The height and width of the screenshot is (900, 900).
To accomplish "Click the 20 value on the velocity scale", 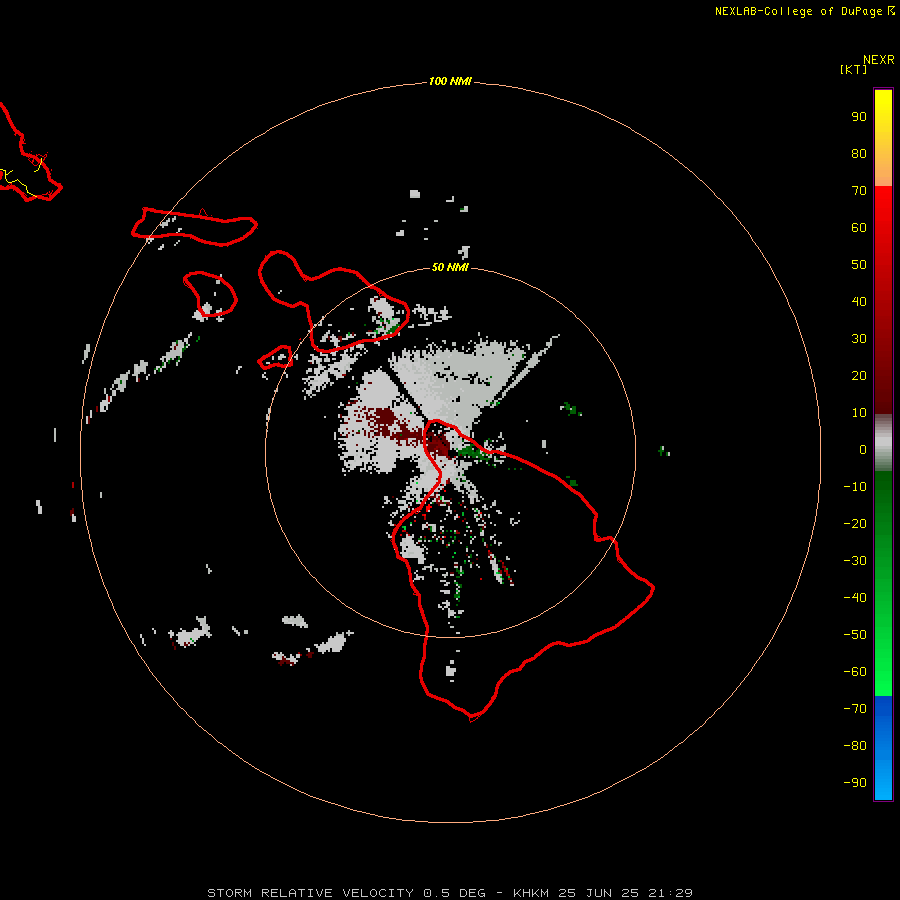I will (x=859, y=376).
